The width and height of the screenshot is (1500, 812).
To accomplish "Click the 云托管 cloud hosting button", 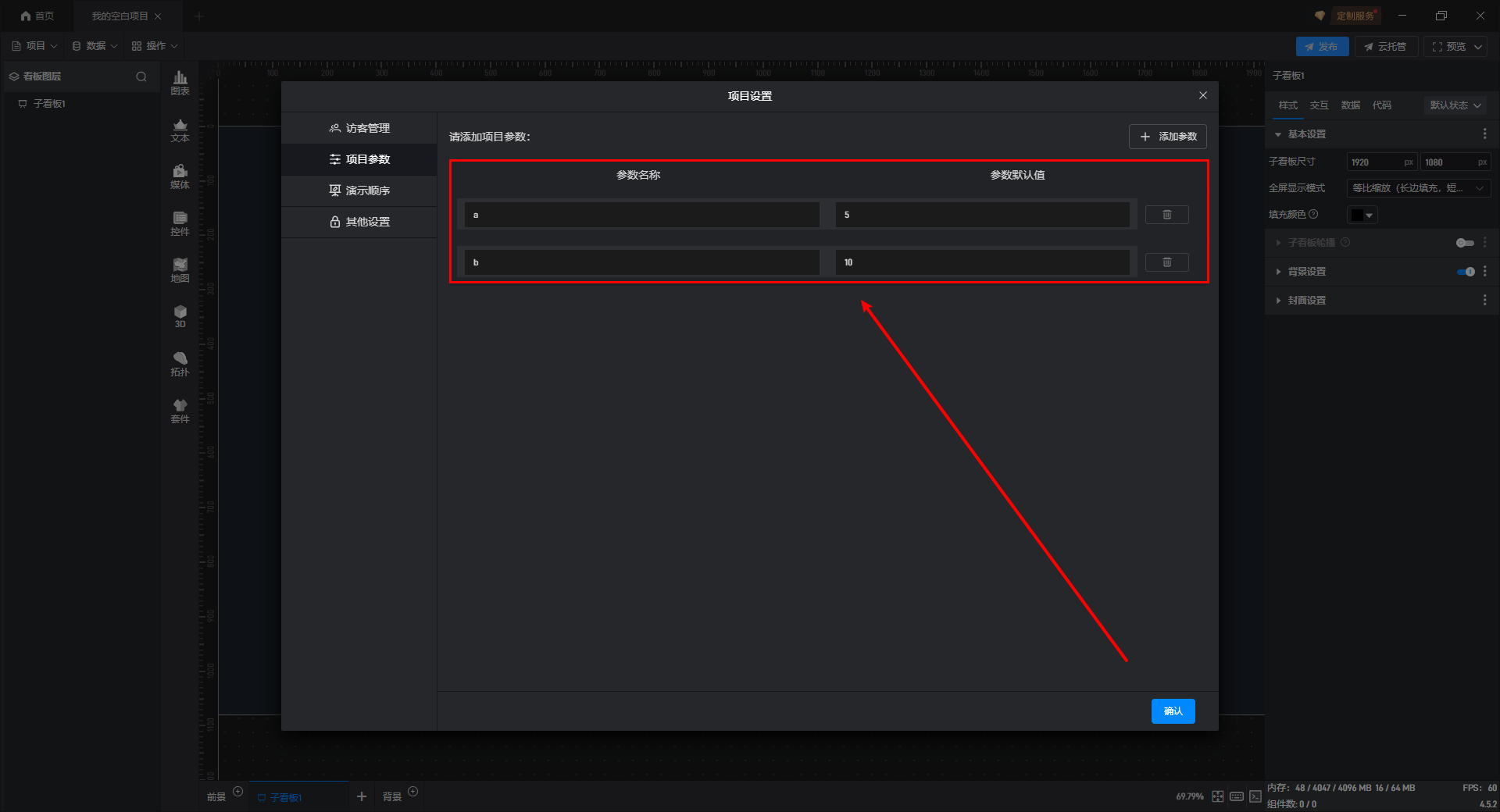I will pos(1386,47).
